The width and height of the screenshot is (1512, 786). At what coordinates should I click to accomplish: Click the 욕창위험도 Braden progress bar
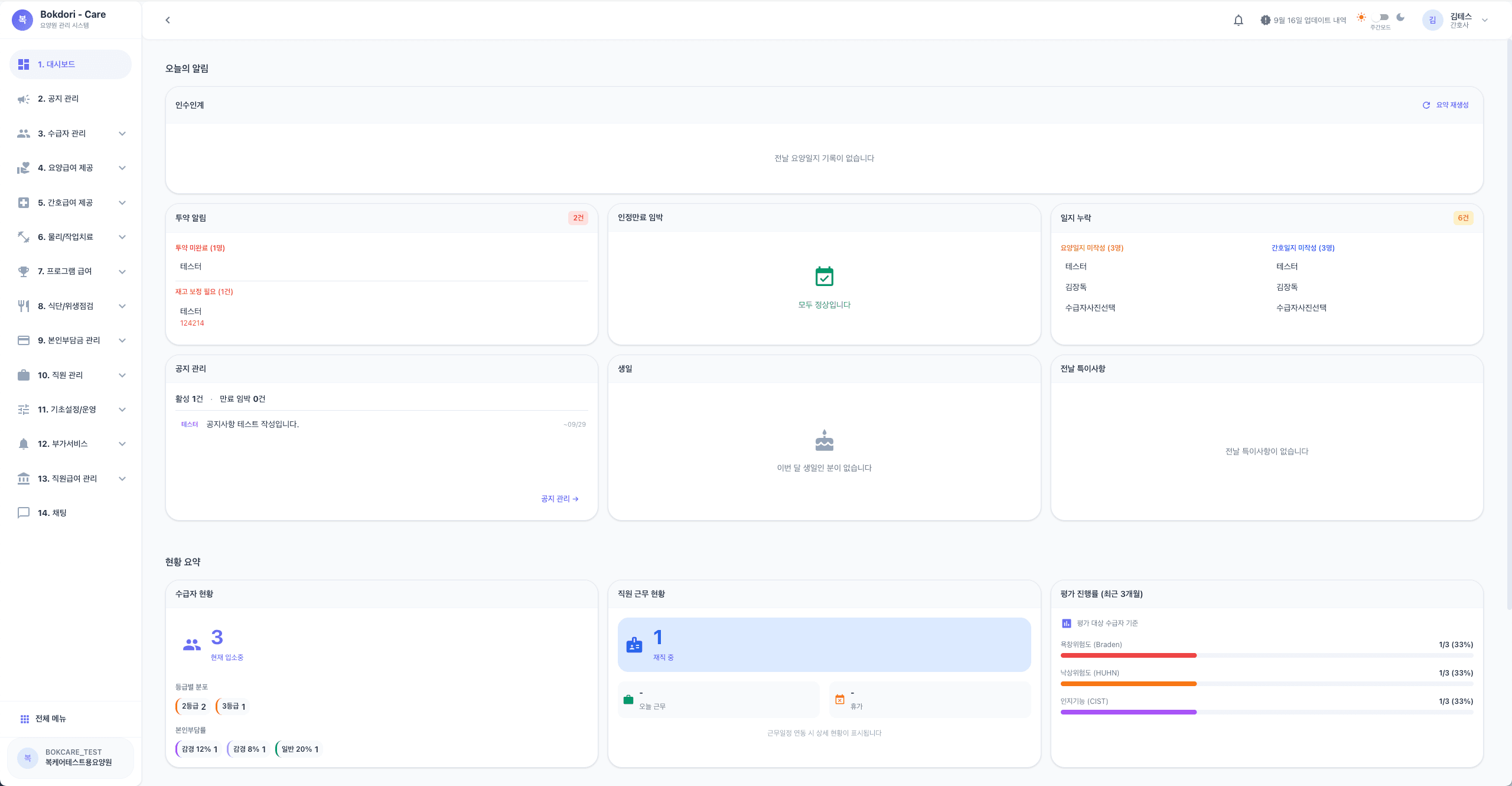click(x=1266, y=655)
